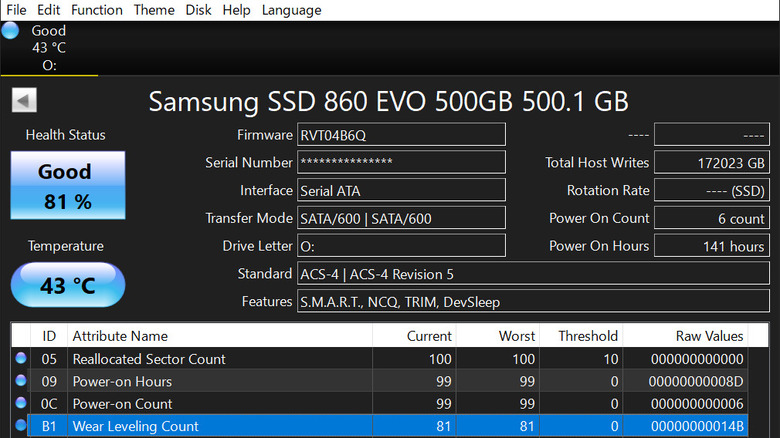780x438 pixels.
Task: Open the Help menu
Action: pos(236,10)
